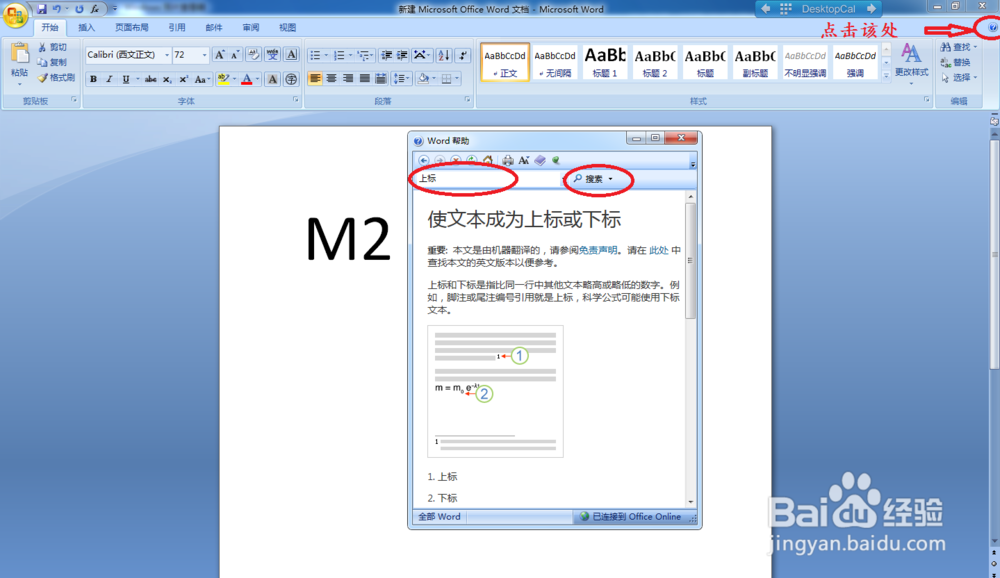This screenshot has height=578, width=1000.
Task: Click the Grow Font icon
Action: pyautogui.click(x=219, y=54)
